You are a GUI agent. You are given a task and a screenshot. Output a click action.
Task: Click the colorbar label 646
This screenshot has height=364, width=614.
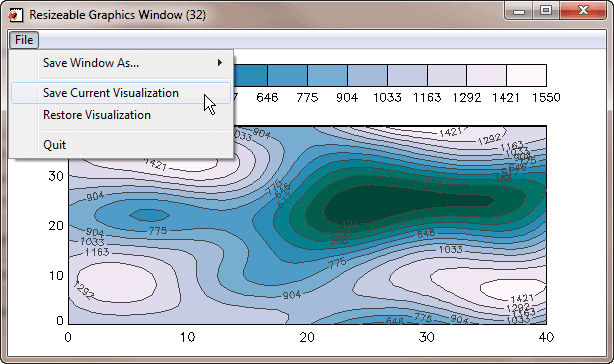[x=267, y=97]
